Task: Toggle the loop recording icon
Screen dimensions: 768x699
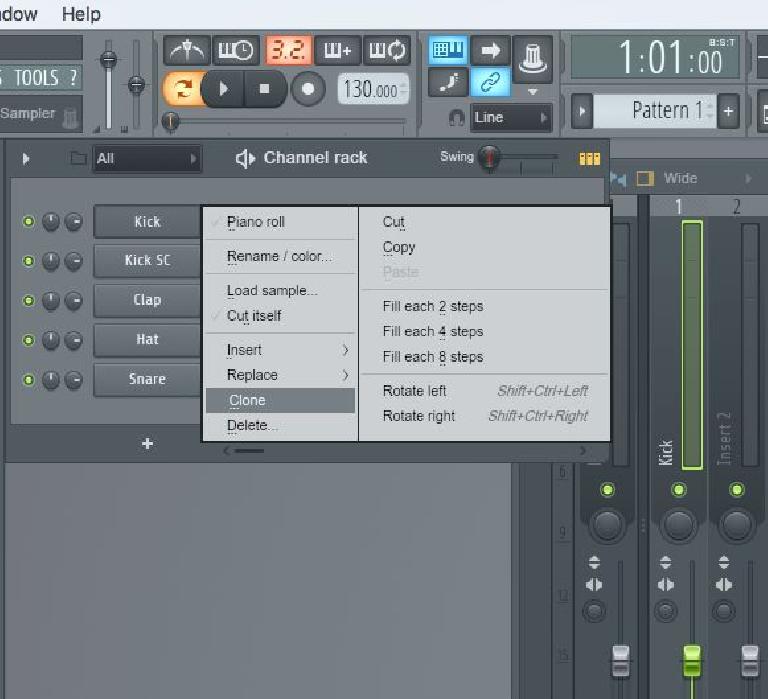Action: tap(387, 50)
